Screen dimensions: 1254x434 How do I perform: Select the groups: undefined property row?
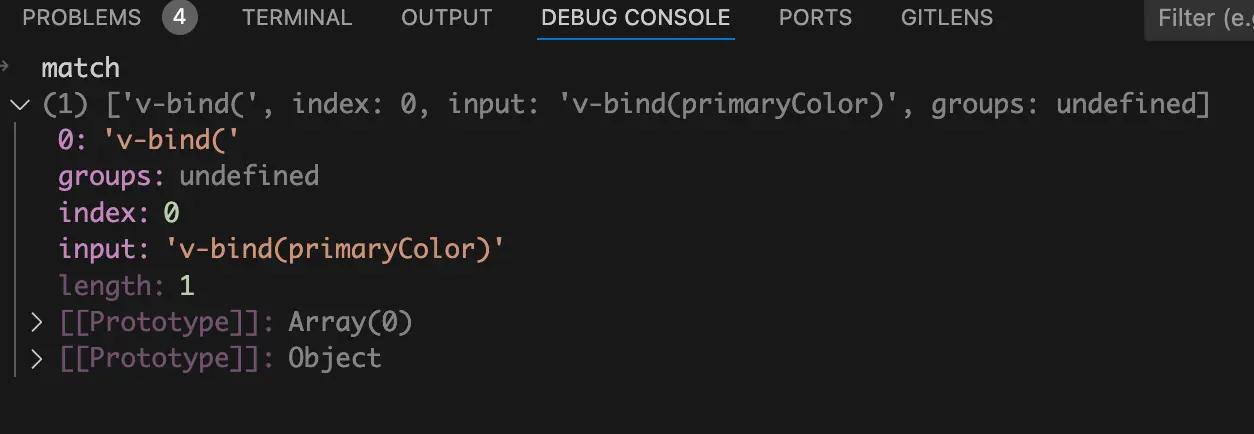(188, 177)
